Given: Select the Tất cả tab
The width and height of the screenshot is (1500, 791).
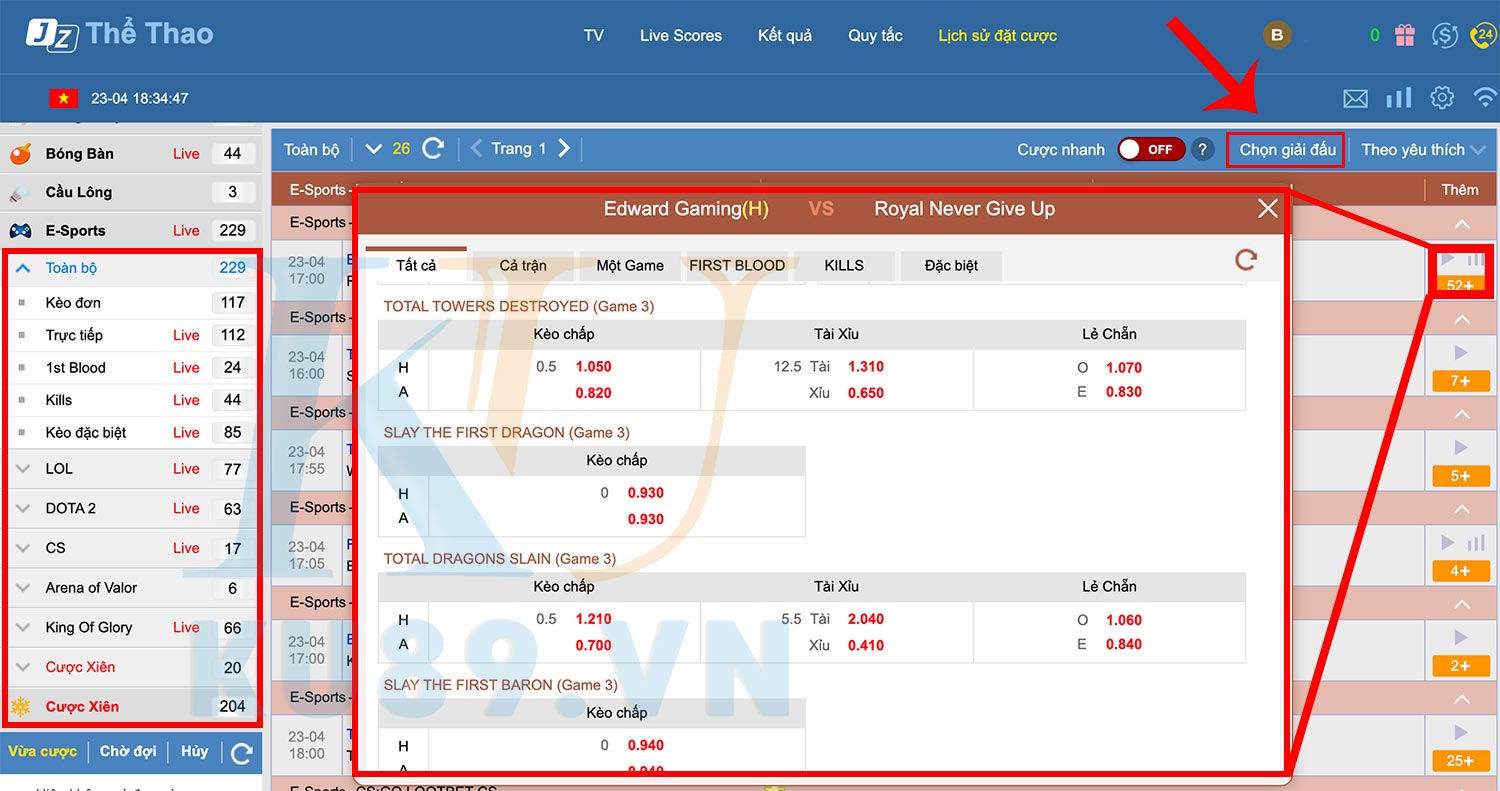Looking at the screenshot, I should pyautogui.click(x=416, y=265).
